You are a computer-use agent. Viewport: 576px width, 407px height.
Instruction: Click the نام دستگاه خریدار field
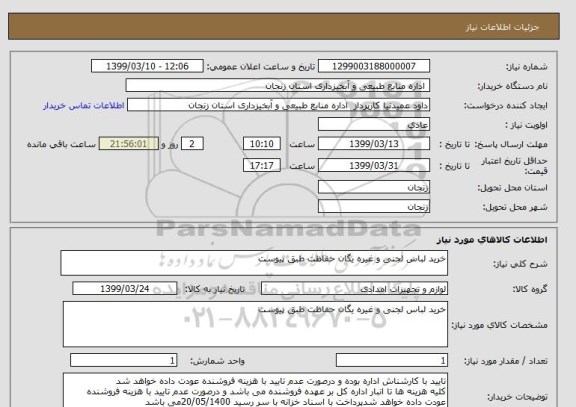tap(278, 86)
